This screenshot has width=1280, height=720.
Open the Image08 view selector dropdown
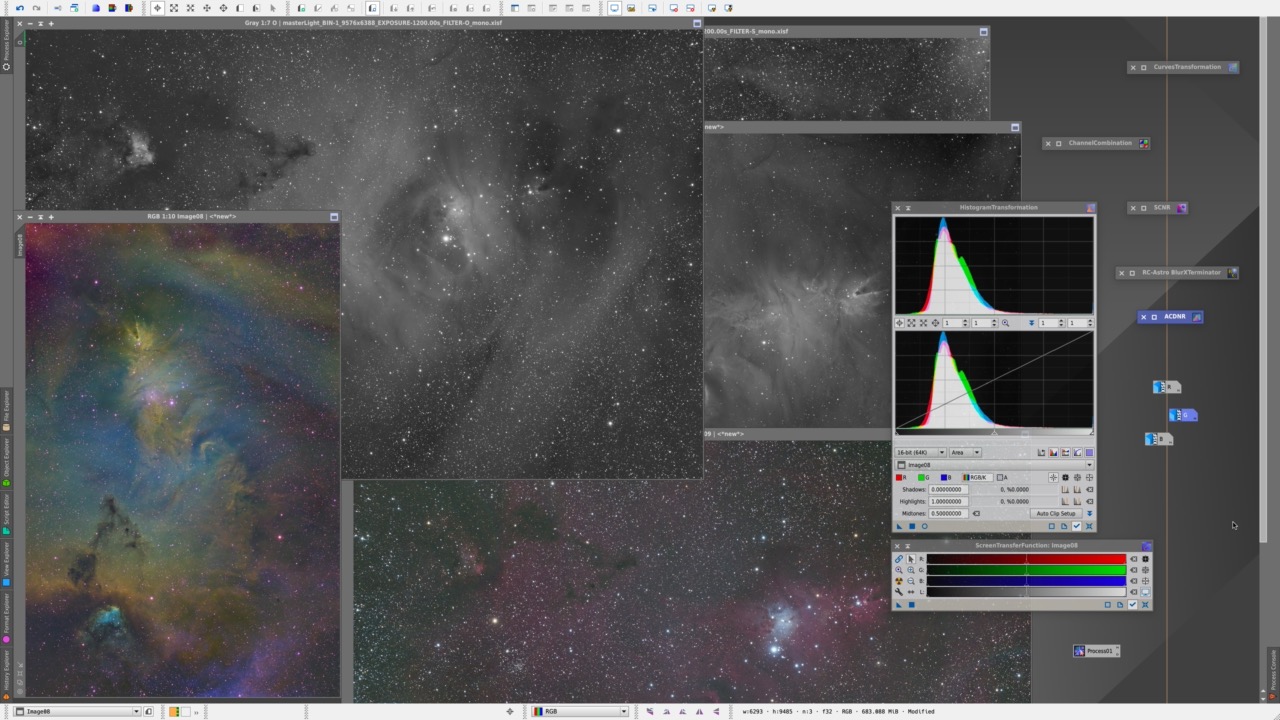coord(1089,465)
